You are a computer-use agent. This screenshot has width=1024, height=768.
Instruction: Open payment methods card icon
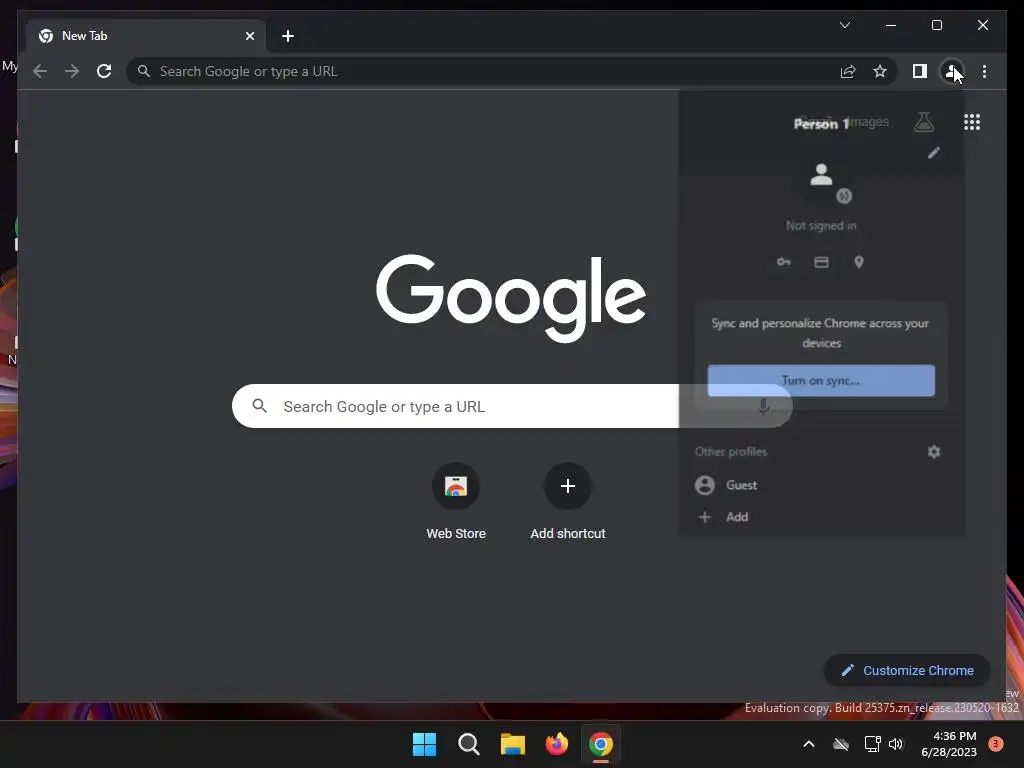821,262
